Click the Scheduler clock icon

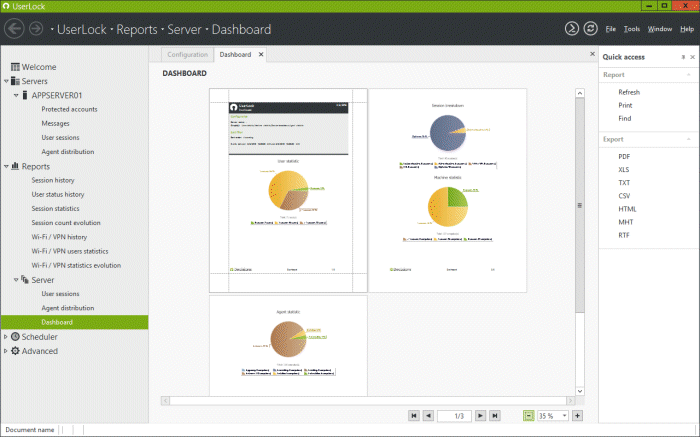15,337
